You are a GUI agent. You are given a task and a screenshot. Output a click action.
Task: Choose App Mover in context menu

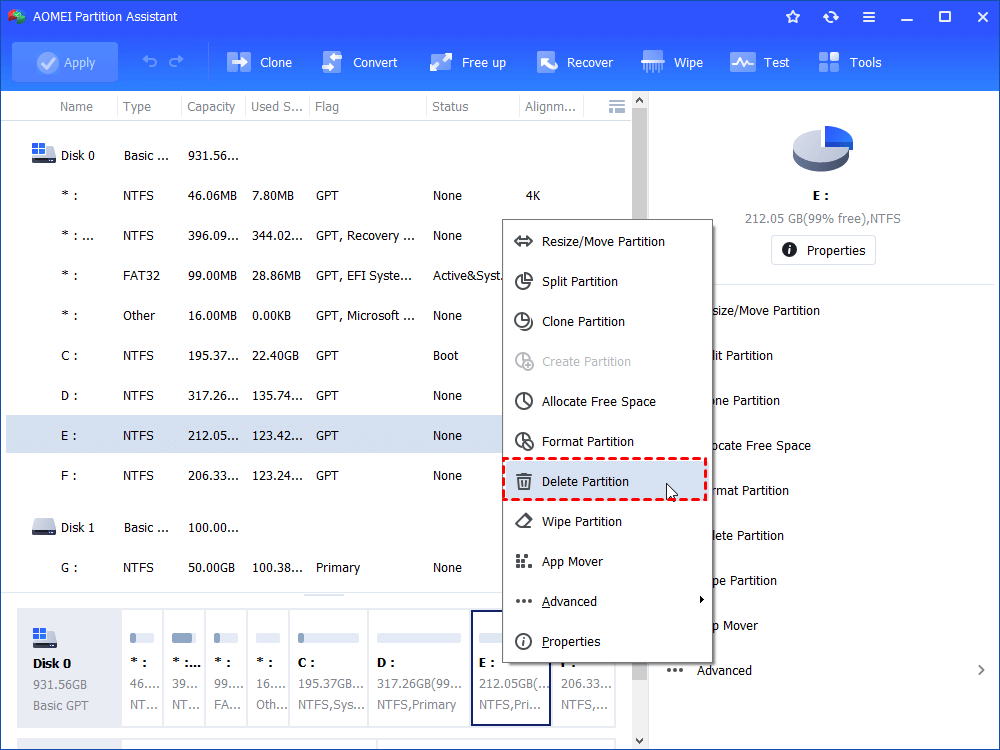[x=607, y=562]
